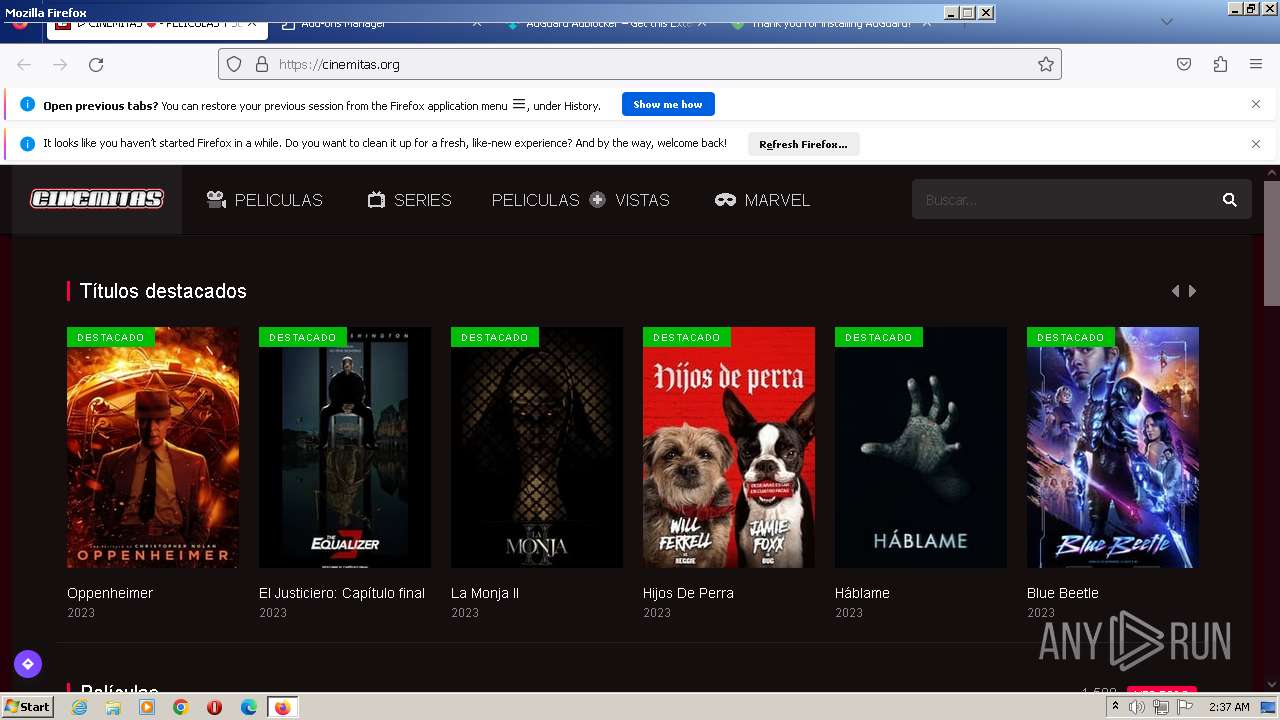
Task: Show site security padlock info
Action: 262,64
